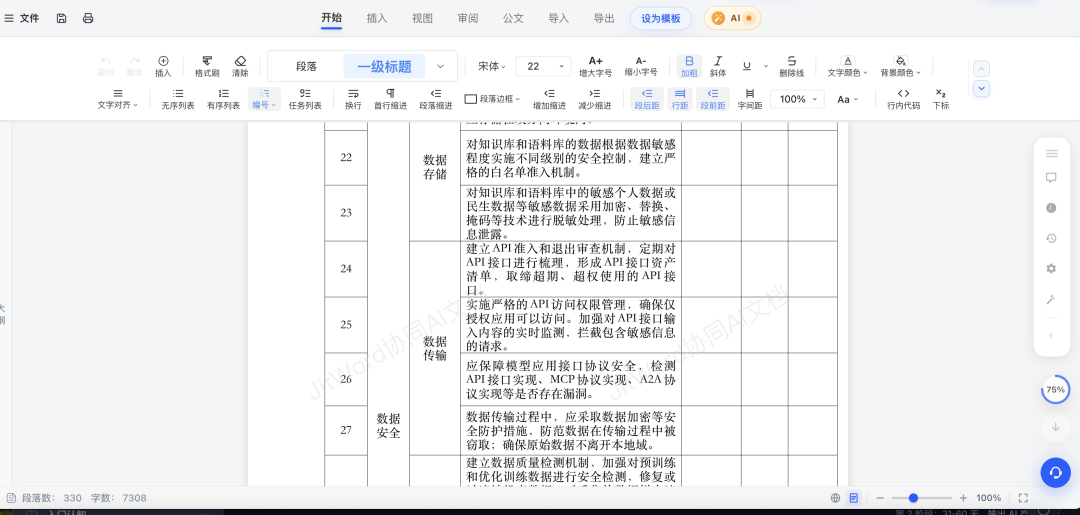
Task: Open the 导入 tab
Action: [x=559, y=19]
